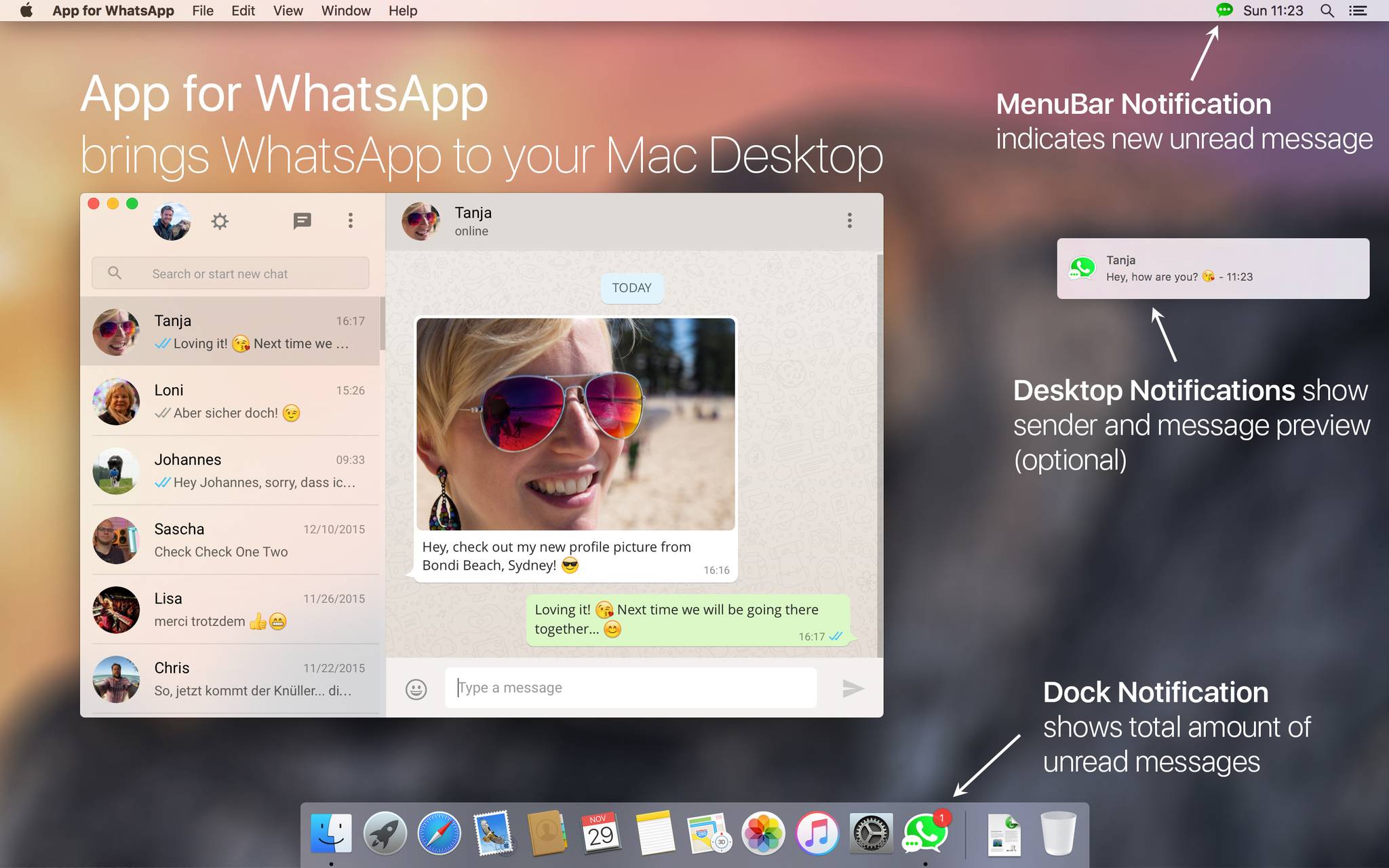The width and height of the screenshot is (1389, 868).
Task: Launch iTunes from the dock
Action: click(817, 834)
